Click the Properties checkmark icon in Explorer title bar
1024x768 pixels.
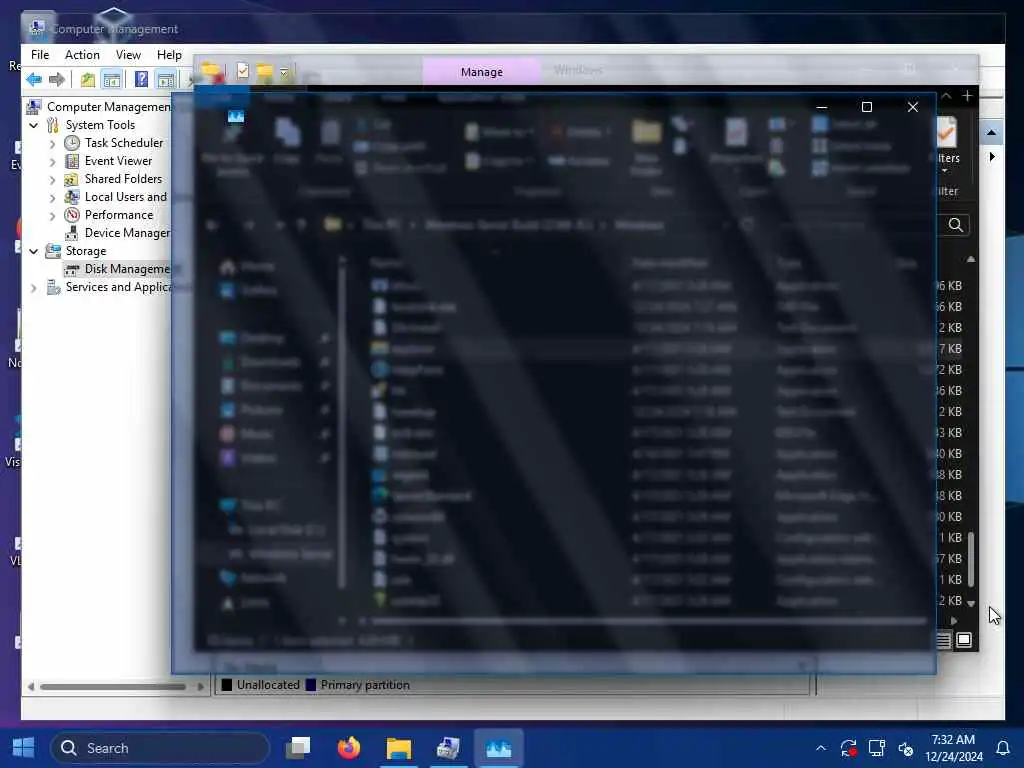tap(242, 71)
